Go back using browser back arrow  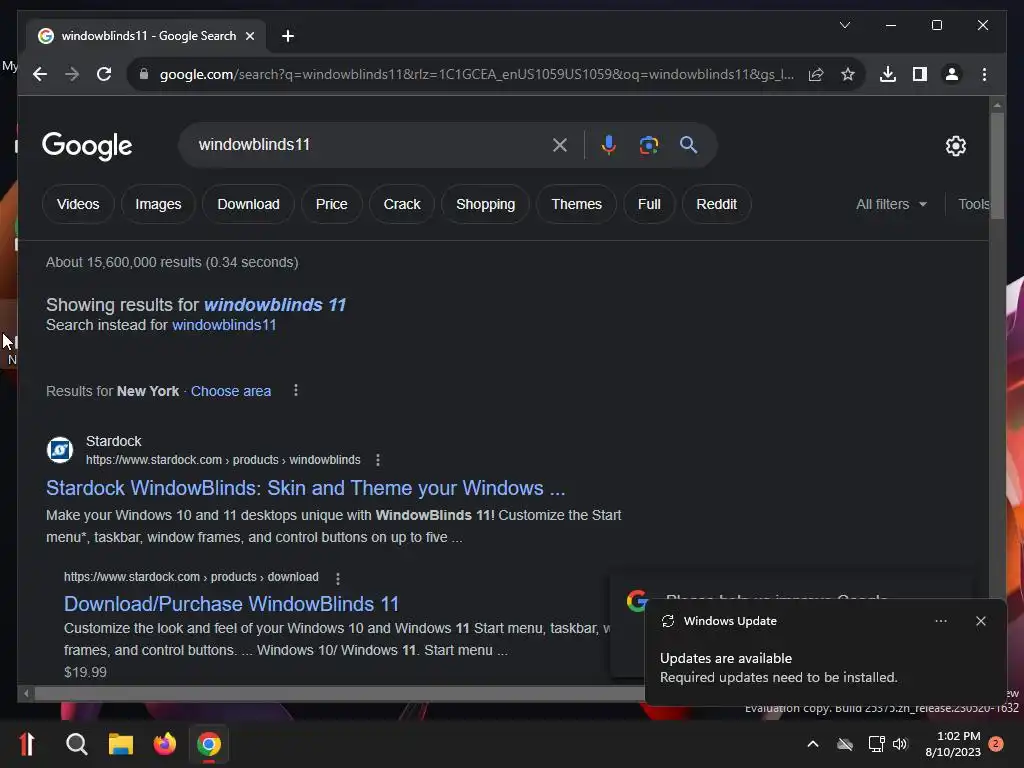click(x=40, y=74)
